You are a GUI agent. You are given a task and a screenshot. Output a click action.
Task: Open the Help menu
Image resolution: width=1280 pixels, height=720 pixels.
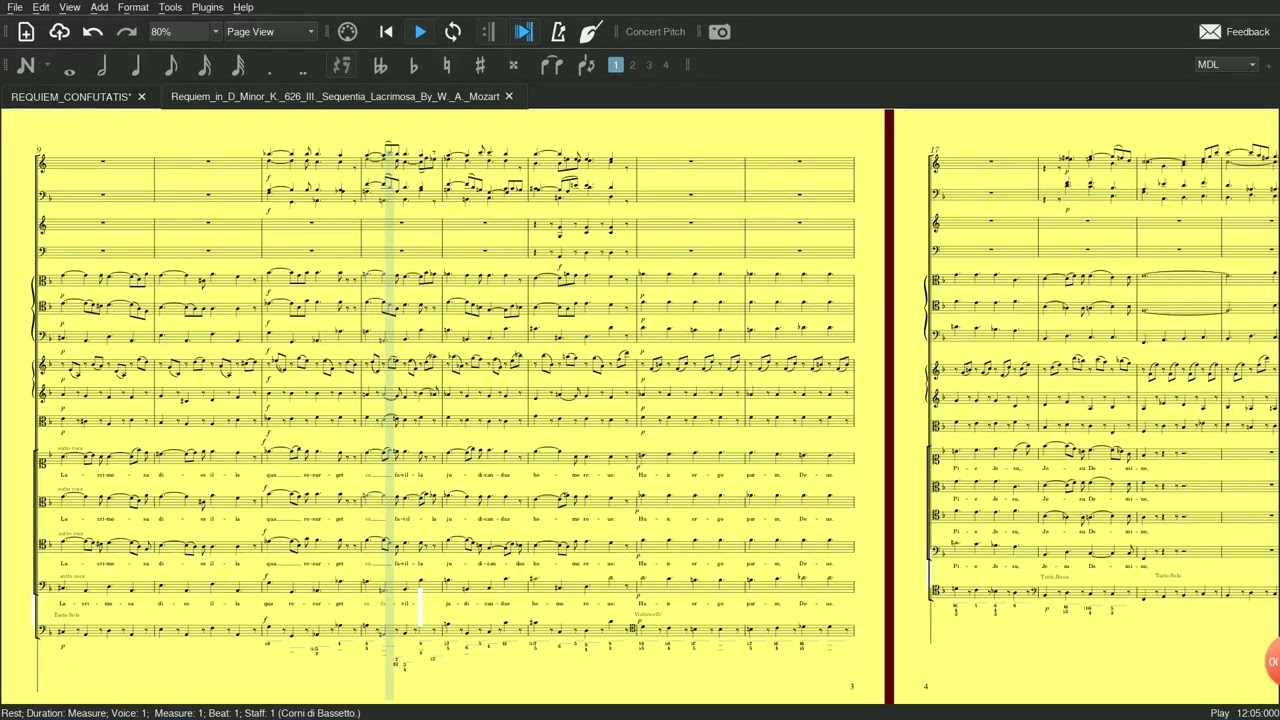[x=243, y=7]
